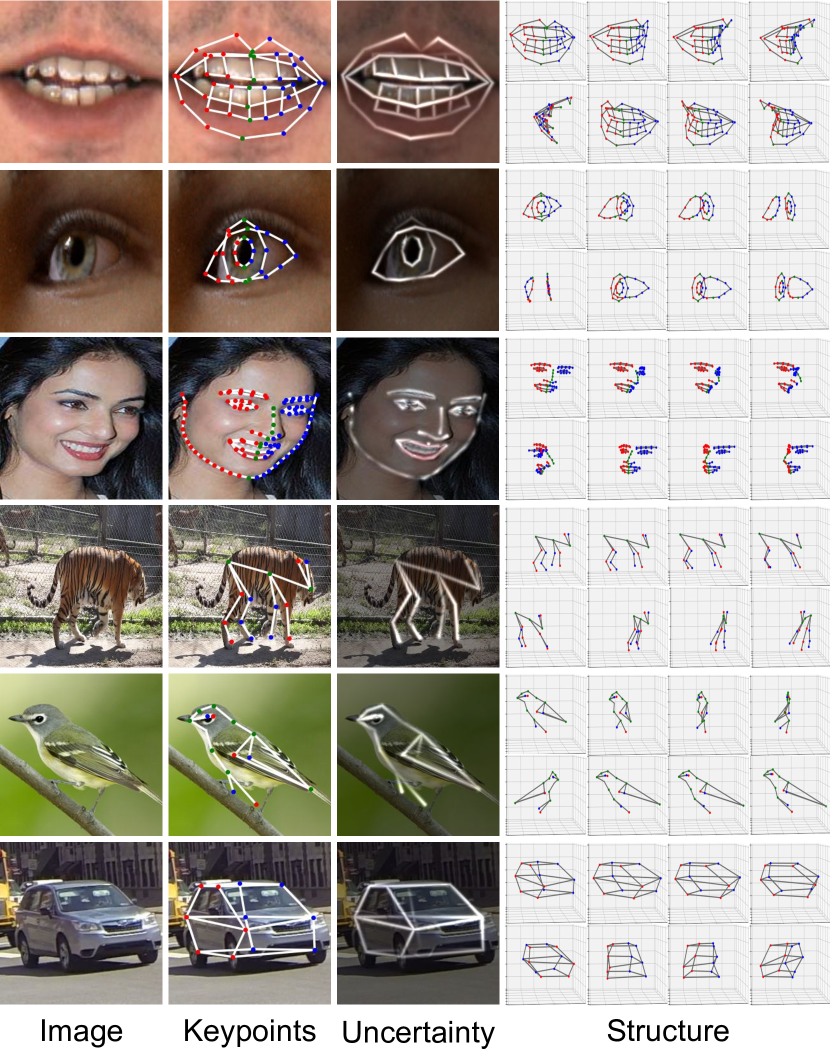
Task: Open first 3D structure plot of the eye
Action: 546,209
